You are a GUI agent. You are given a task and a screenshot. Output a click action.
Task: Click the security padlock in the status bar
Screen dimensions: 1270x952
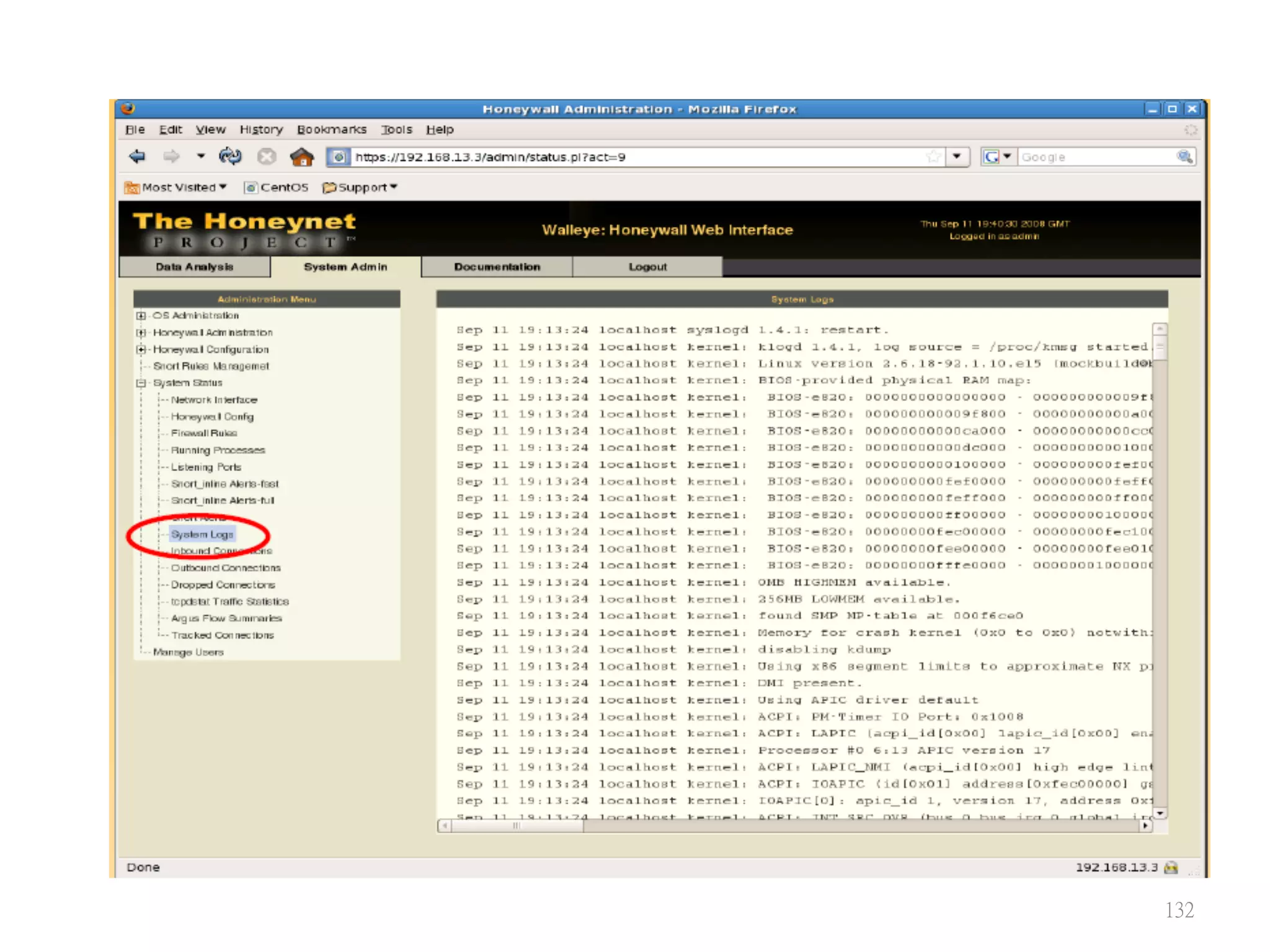[1171, 867]
